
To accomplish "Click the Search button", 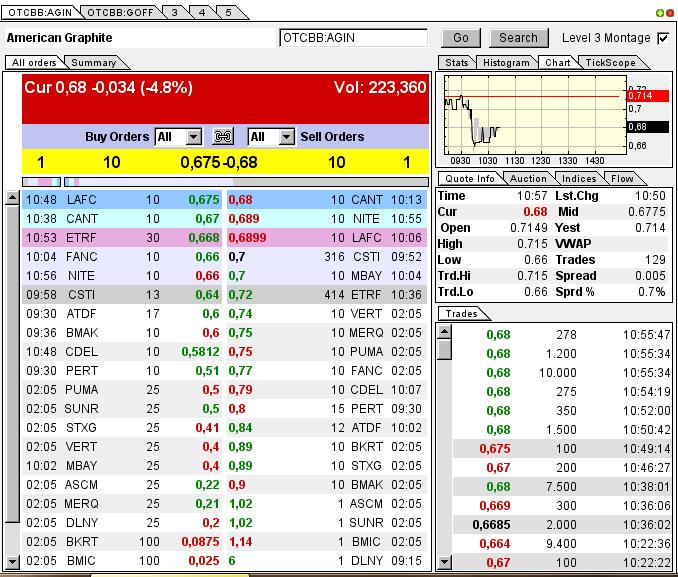I will click(518, 38).
